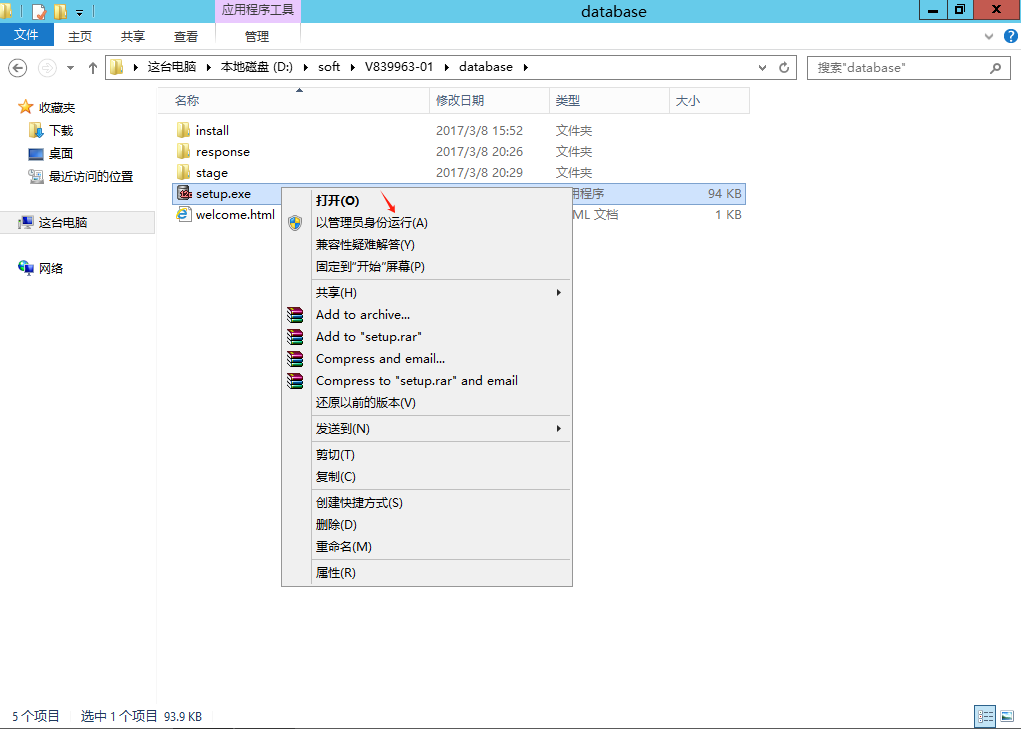Sort by the 修改日期 column header
Screen dimensions: 1021x729
pyautogui.click(x=490, y=101)
